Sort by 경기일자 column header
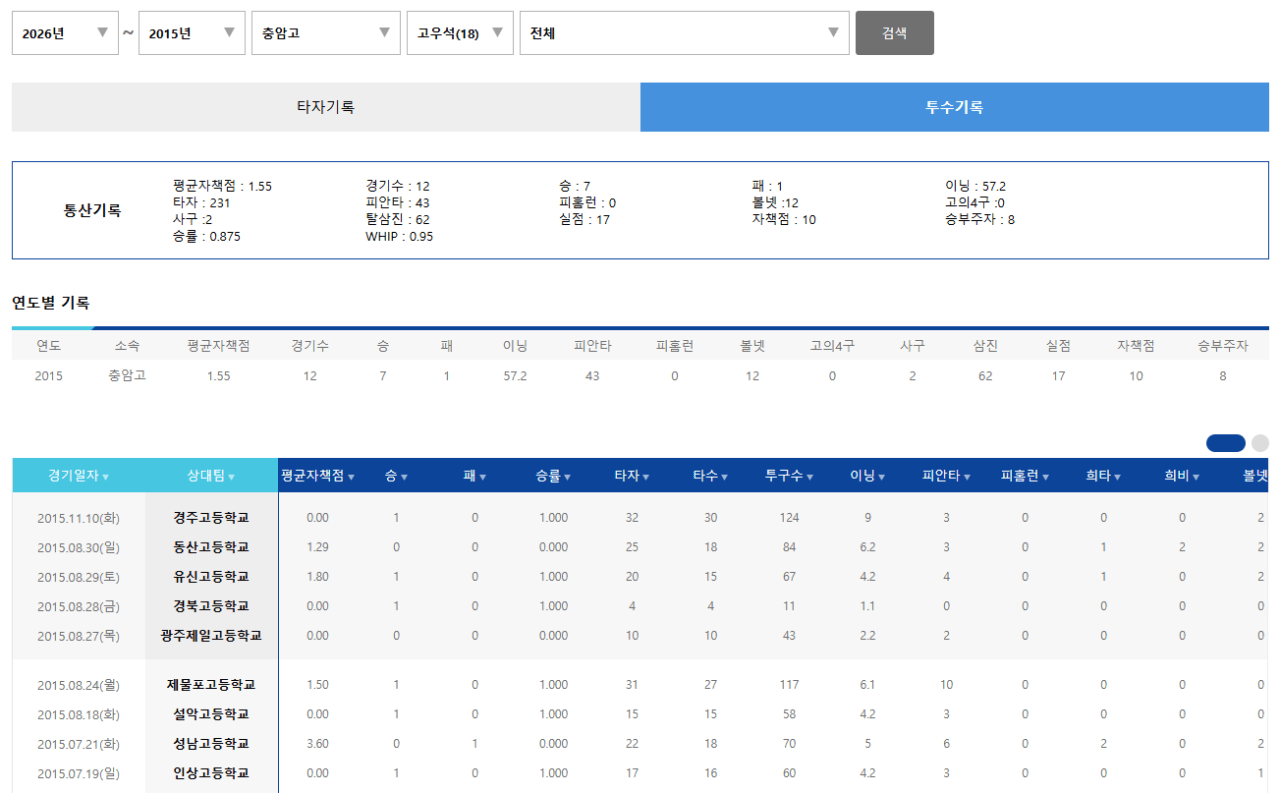Screen dimensions: 1280x793 tap(79, 476)
